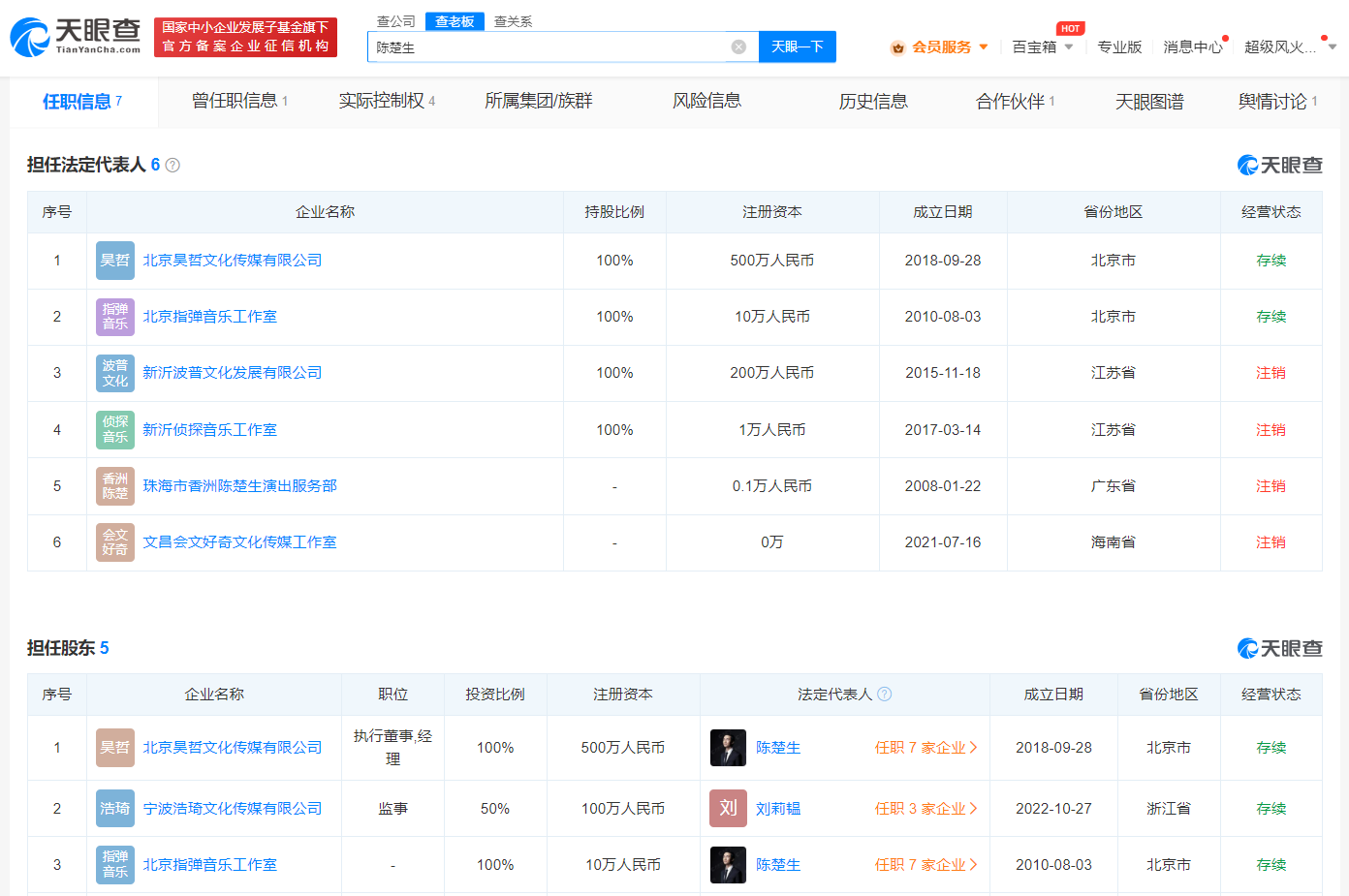The image size is (1349, 896).
Task: Click the 海南省 region cell
Action: (1114, 542)
